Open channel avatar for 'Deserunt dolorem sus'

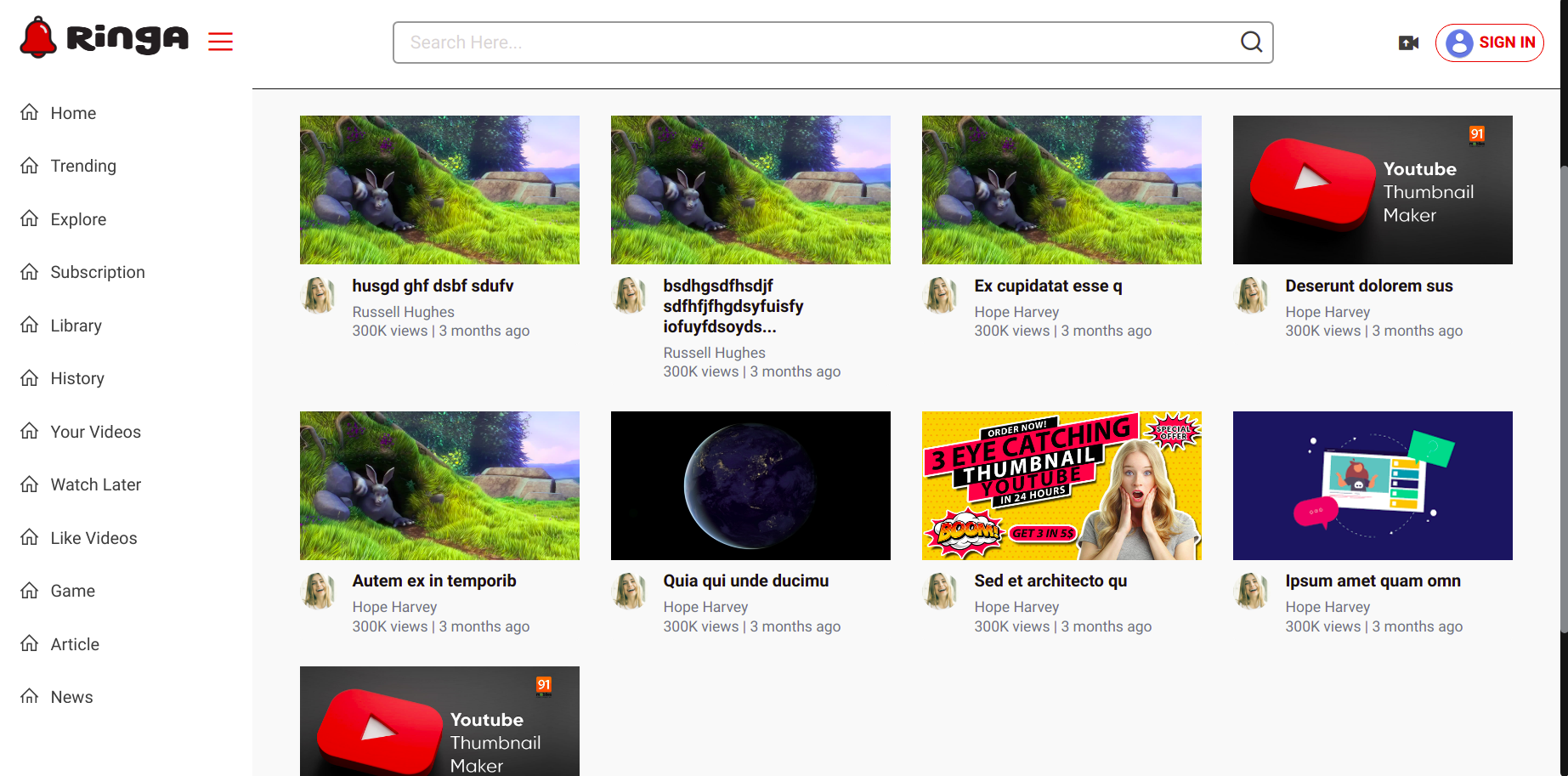[1253, 295]
